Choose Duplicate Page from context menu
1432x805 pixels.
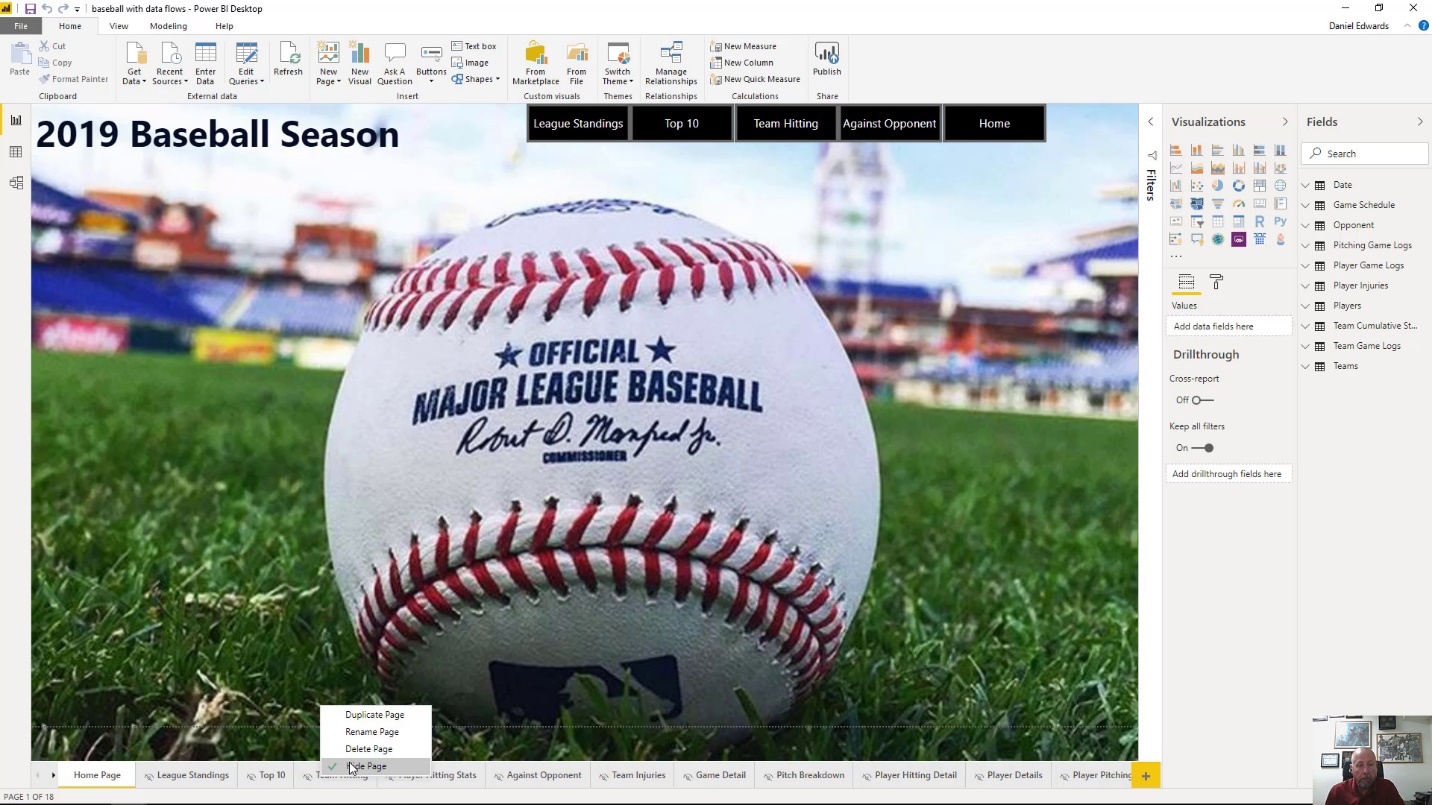click(375, 715)
